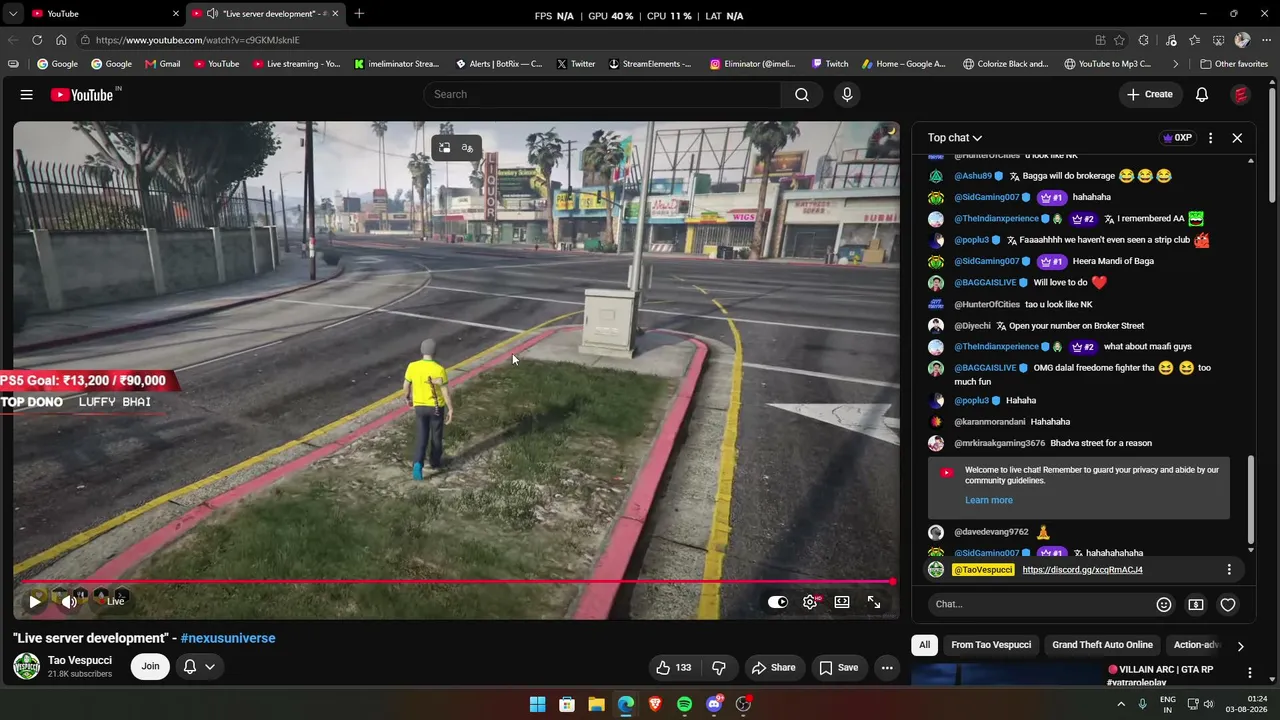Open live chat options three-dot menu
Viewport: 1280px width, 720px height.
[1210, 138]
